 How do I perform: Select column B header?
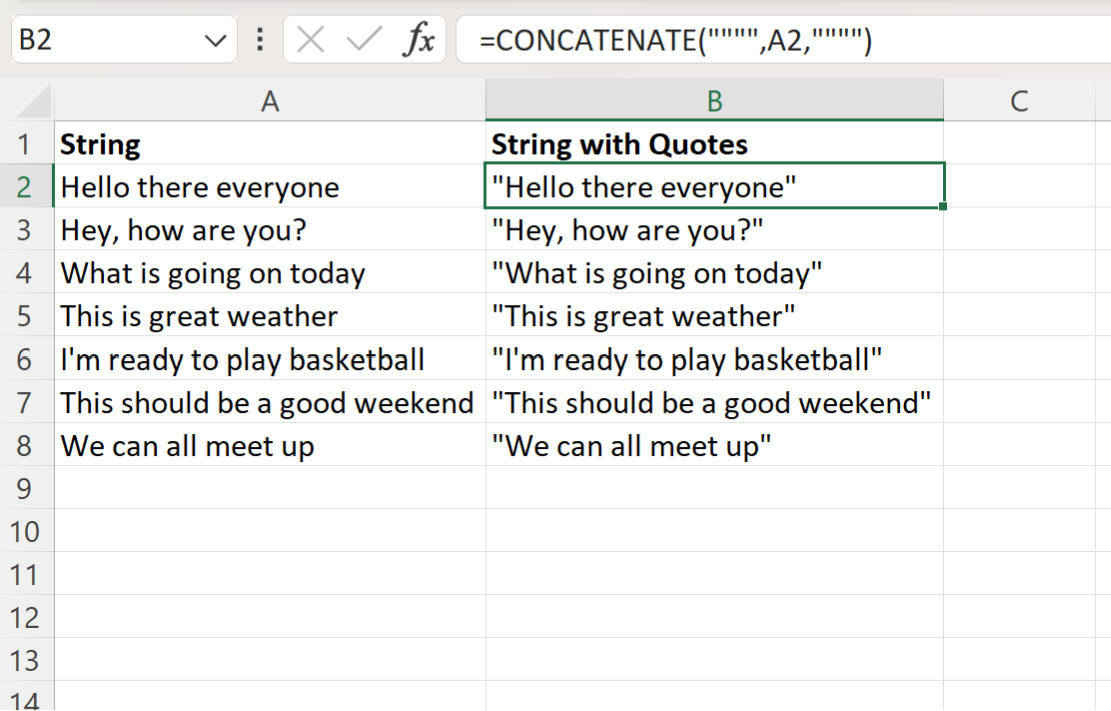[713, 100]
